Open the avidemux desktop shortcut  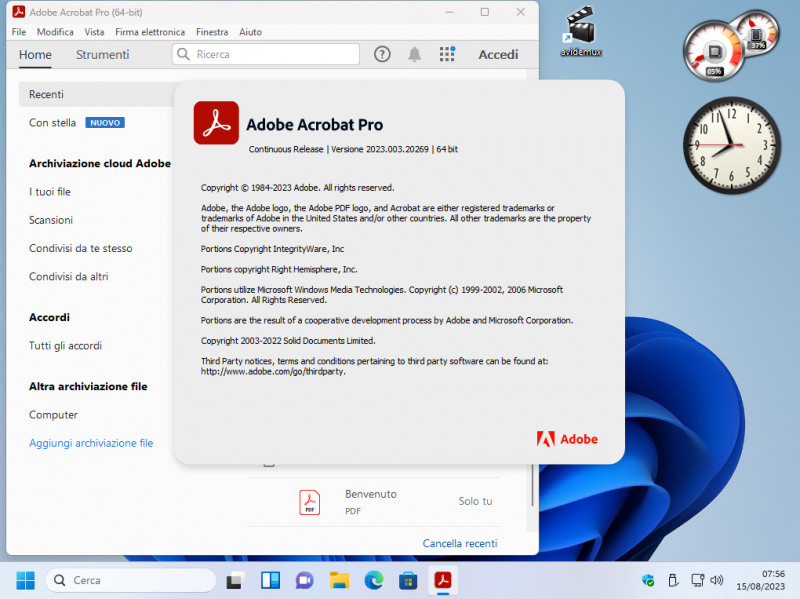pos(581,31)
